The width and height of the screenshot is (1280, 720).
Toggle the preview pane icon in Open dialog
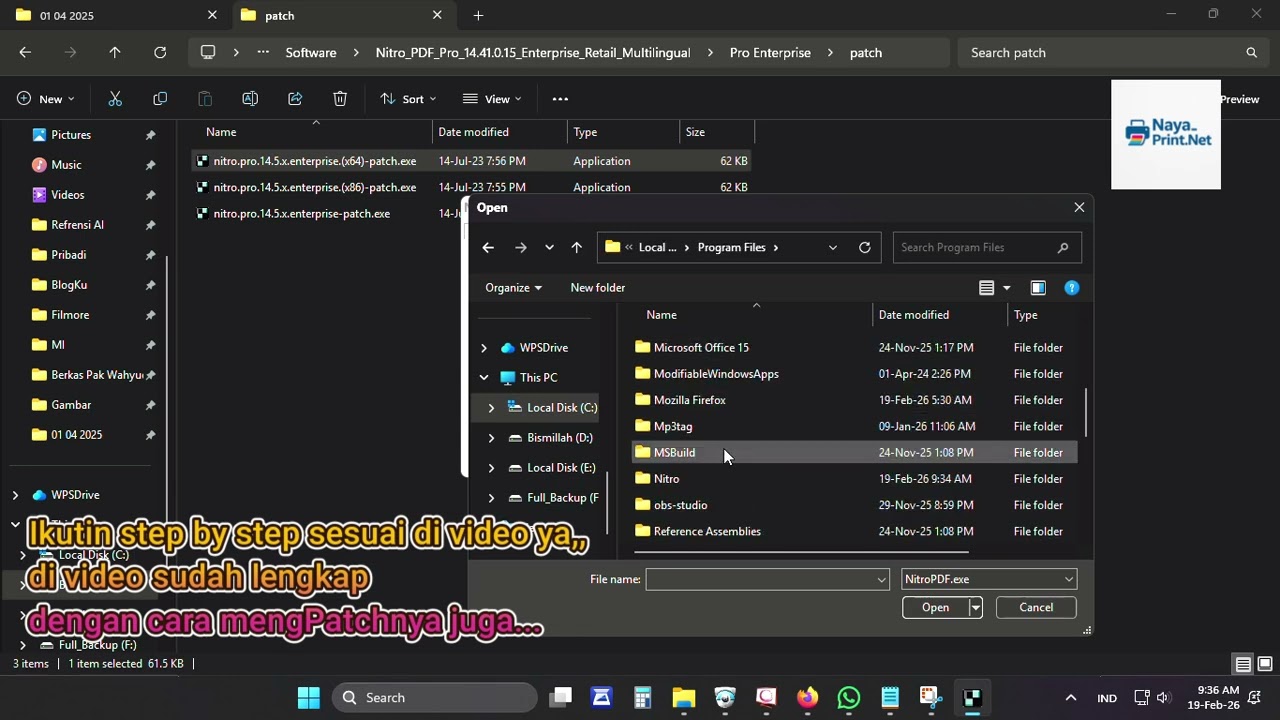click(1038, 288)
